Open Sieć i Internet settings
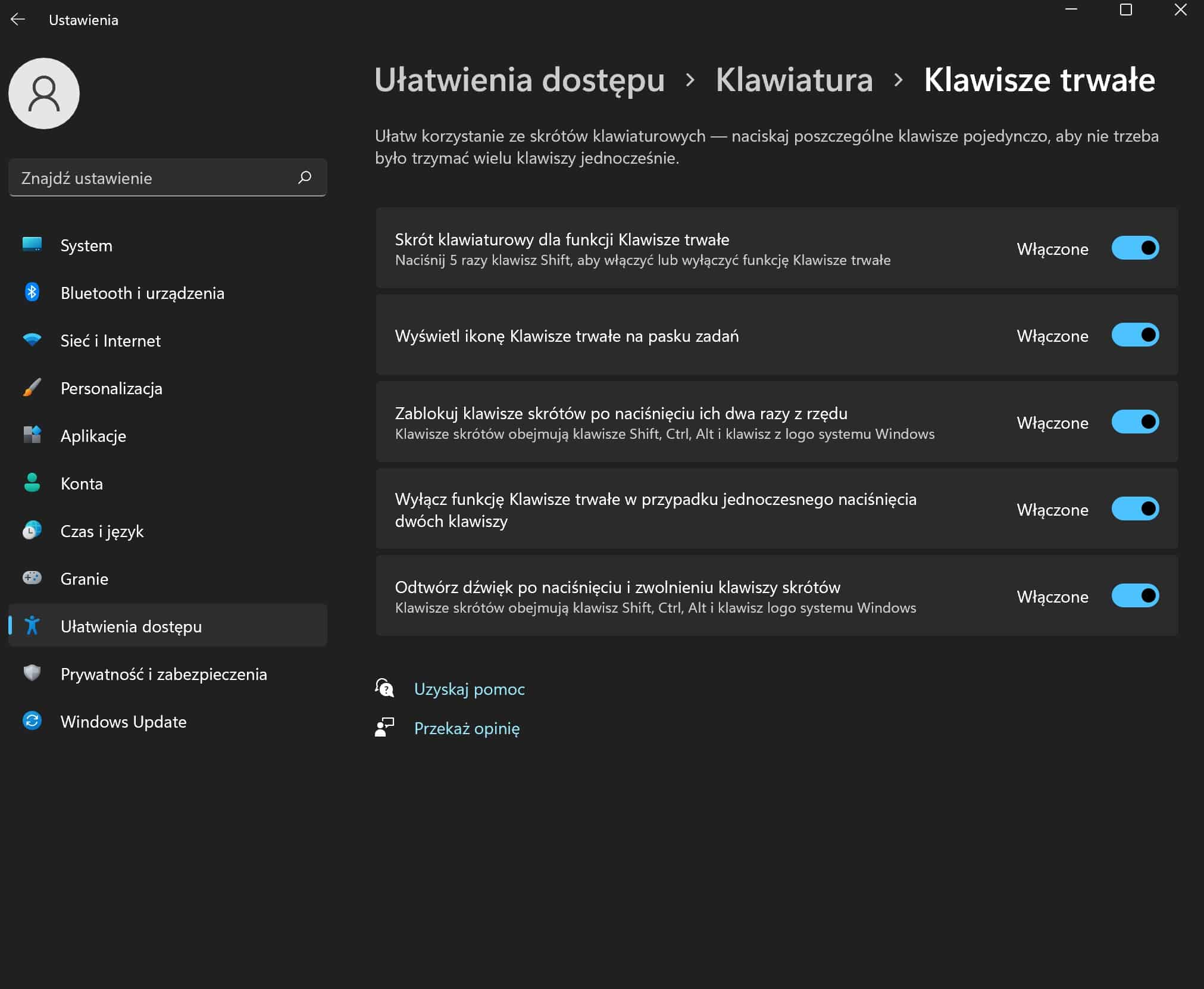 [x=110, y=341]
